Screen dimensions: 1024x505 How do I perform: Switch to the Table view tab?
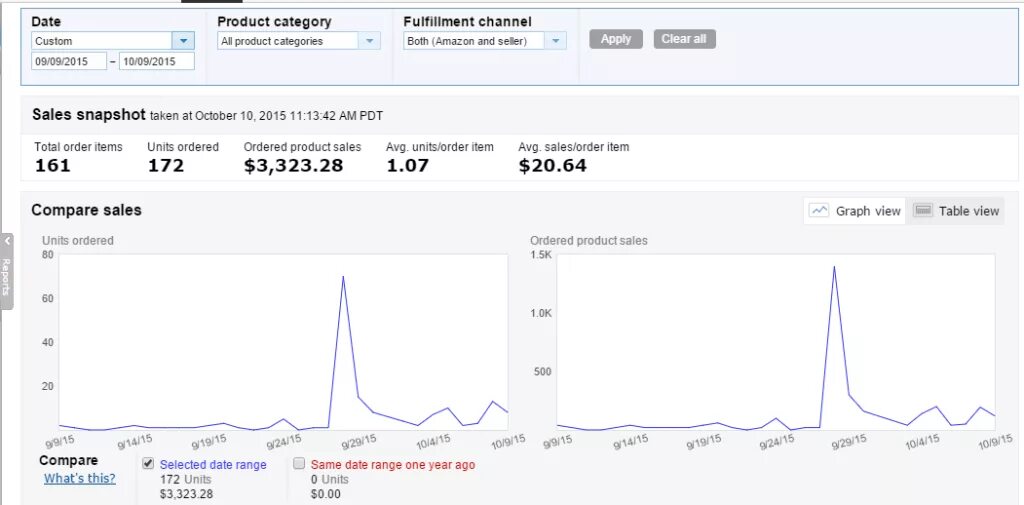click(957, 211)
